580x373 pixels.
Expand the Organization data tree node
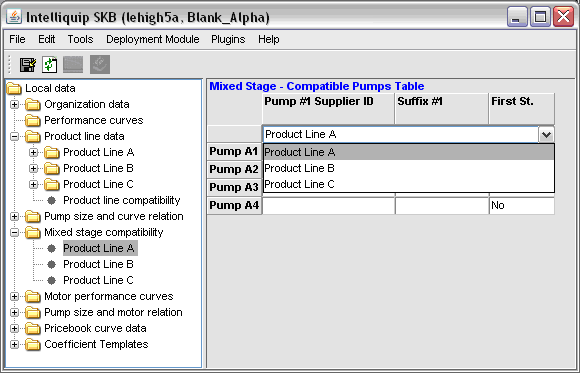(x=14, y=104)
